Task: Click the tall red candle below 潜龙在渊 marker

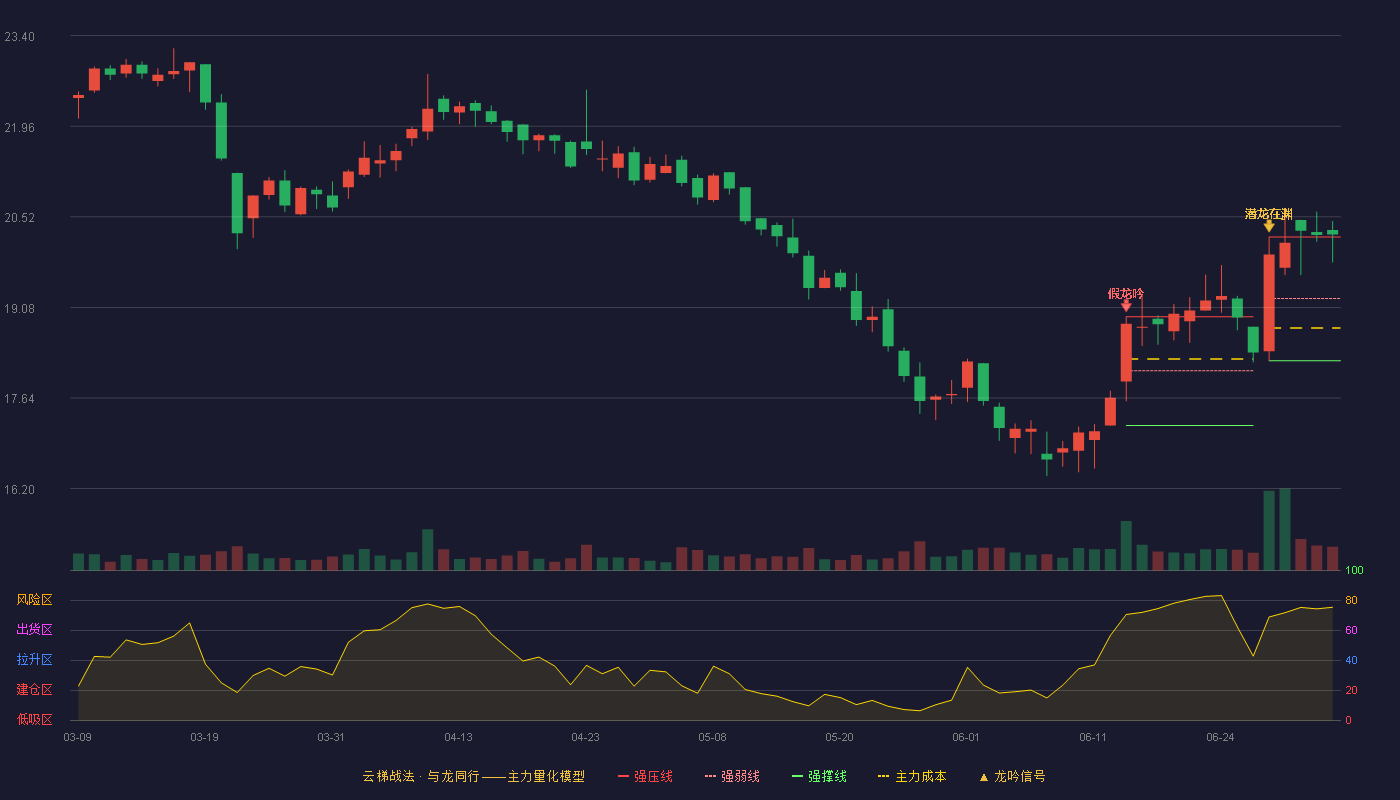Action: 1269,303
